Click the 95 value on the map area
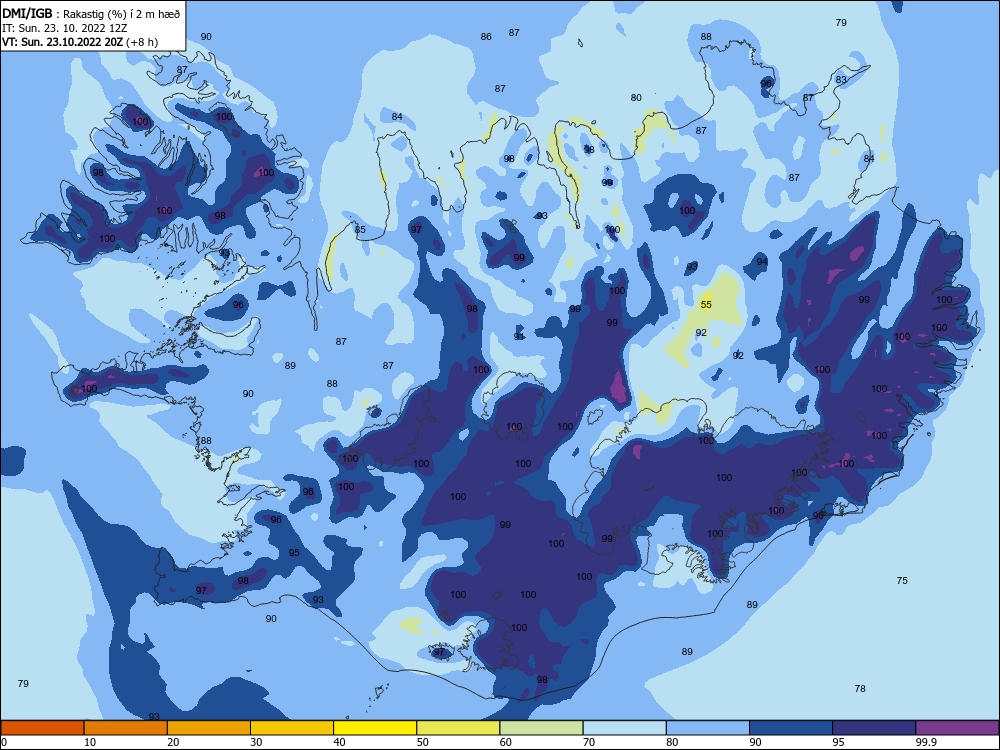This screenshot has height=750, width=1000. coord(294,552)
